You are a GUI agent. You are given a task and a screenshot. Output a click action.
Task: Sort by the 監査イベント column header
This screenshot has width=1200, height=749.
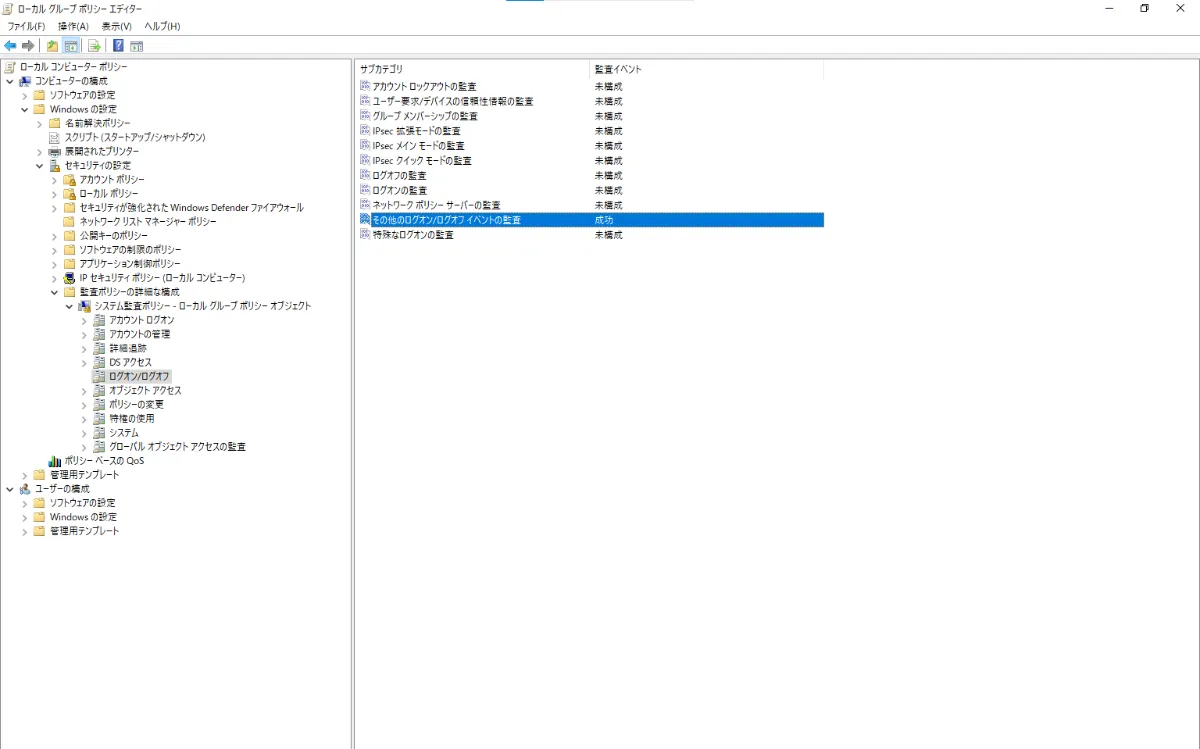pyautogui.click(x=706, y=70)
